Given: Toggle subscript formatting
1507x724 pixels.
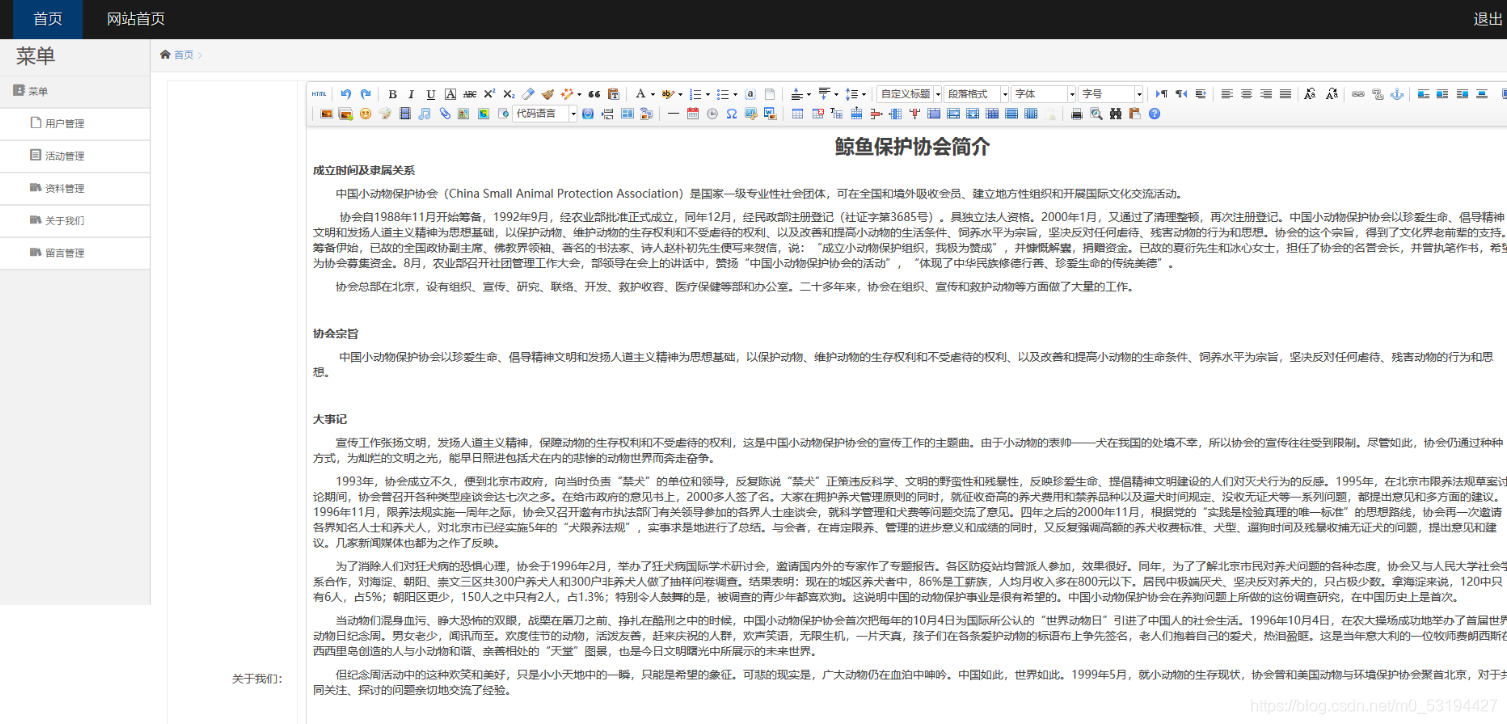Looking at the screenshot, I should click(x=509, y=94).
